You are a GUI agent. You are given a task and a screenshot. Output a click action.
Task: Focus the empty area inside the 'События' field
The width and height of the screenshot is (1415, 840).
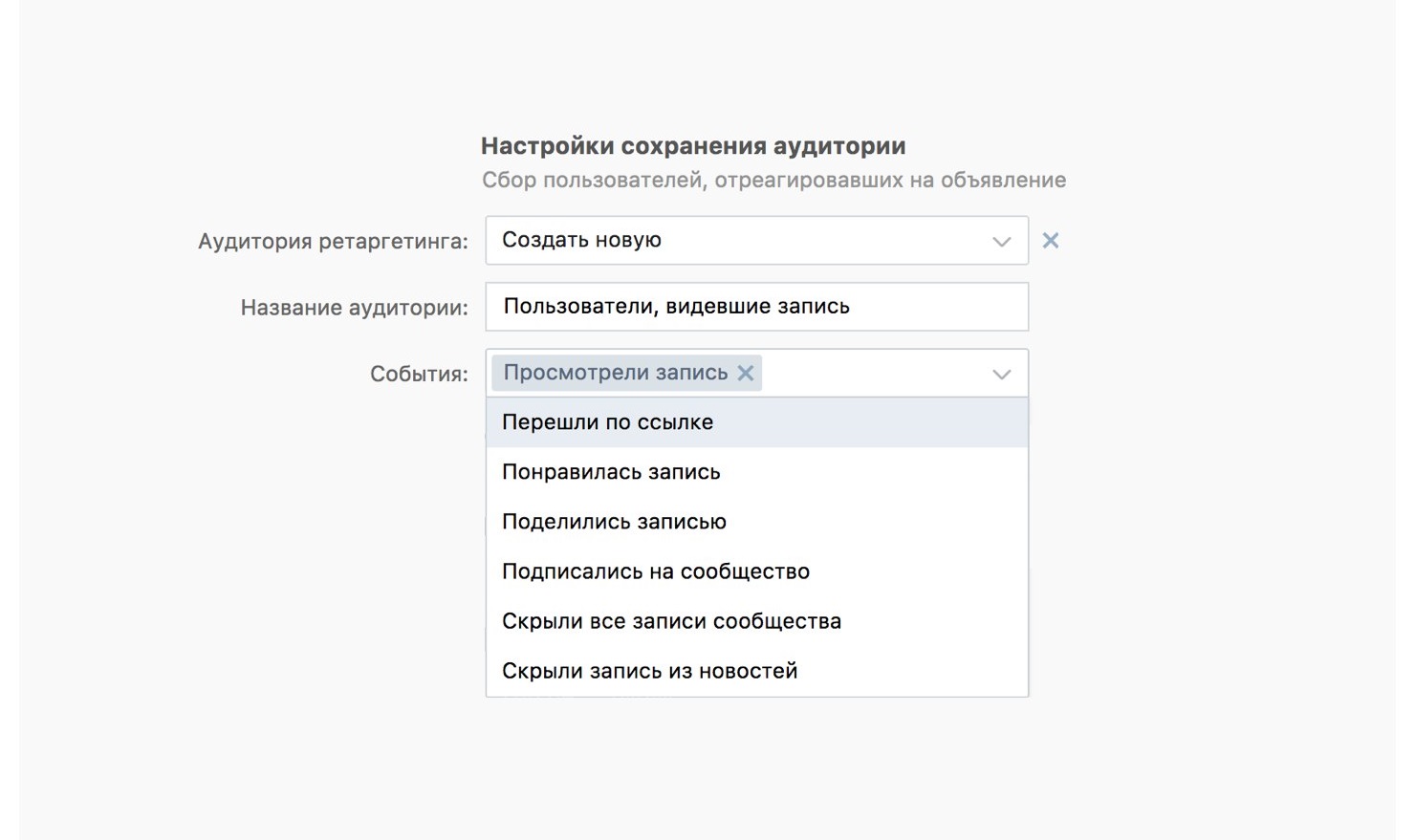click(x=870, y=374)
